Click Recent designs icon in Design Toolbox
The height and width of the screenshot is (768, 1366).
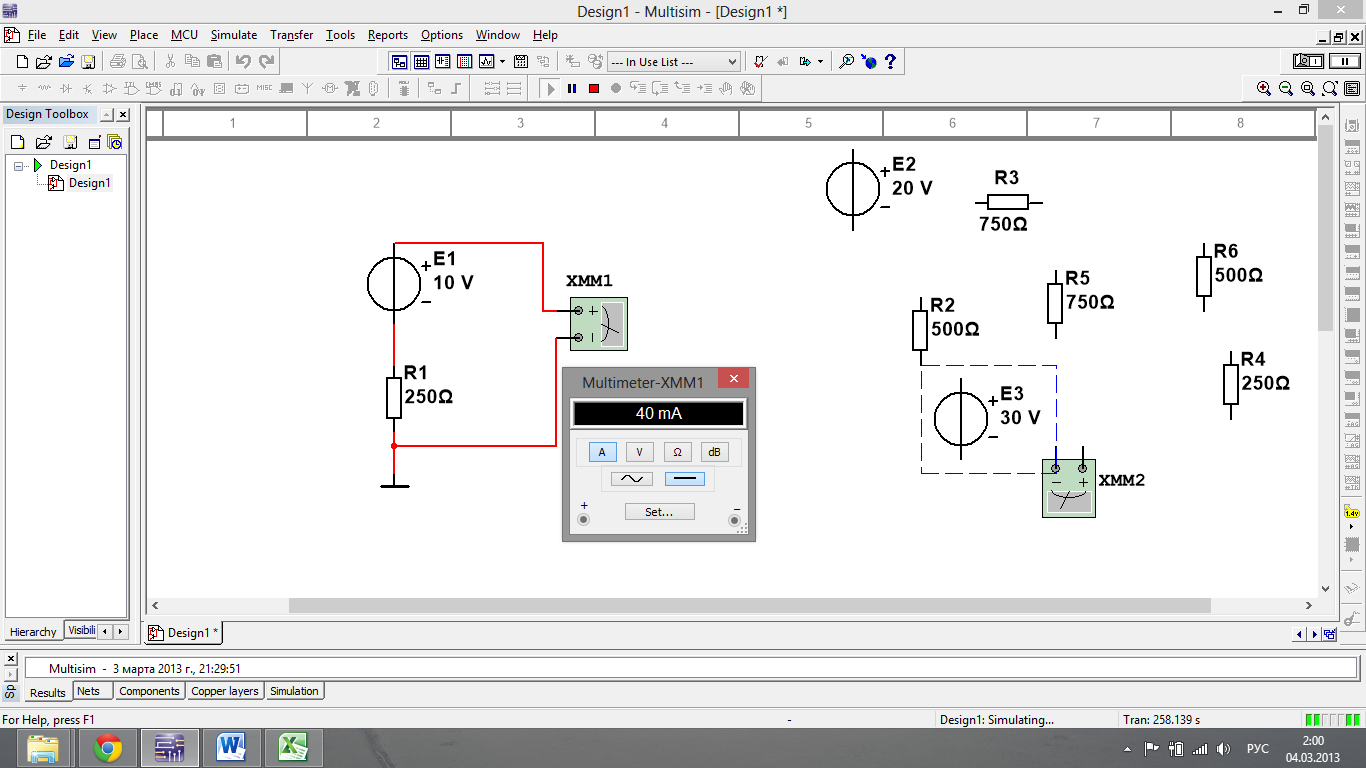114,142
